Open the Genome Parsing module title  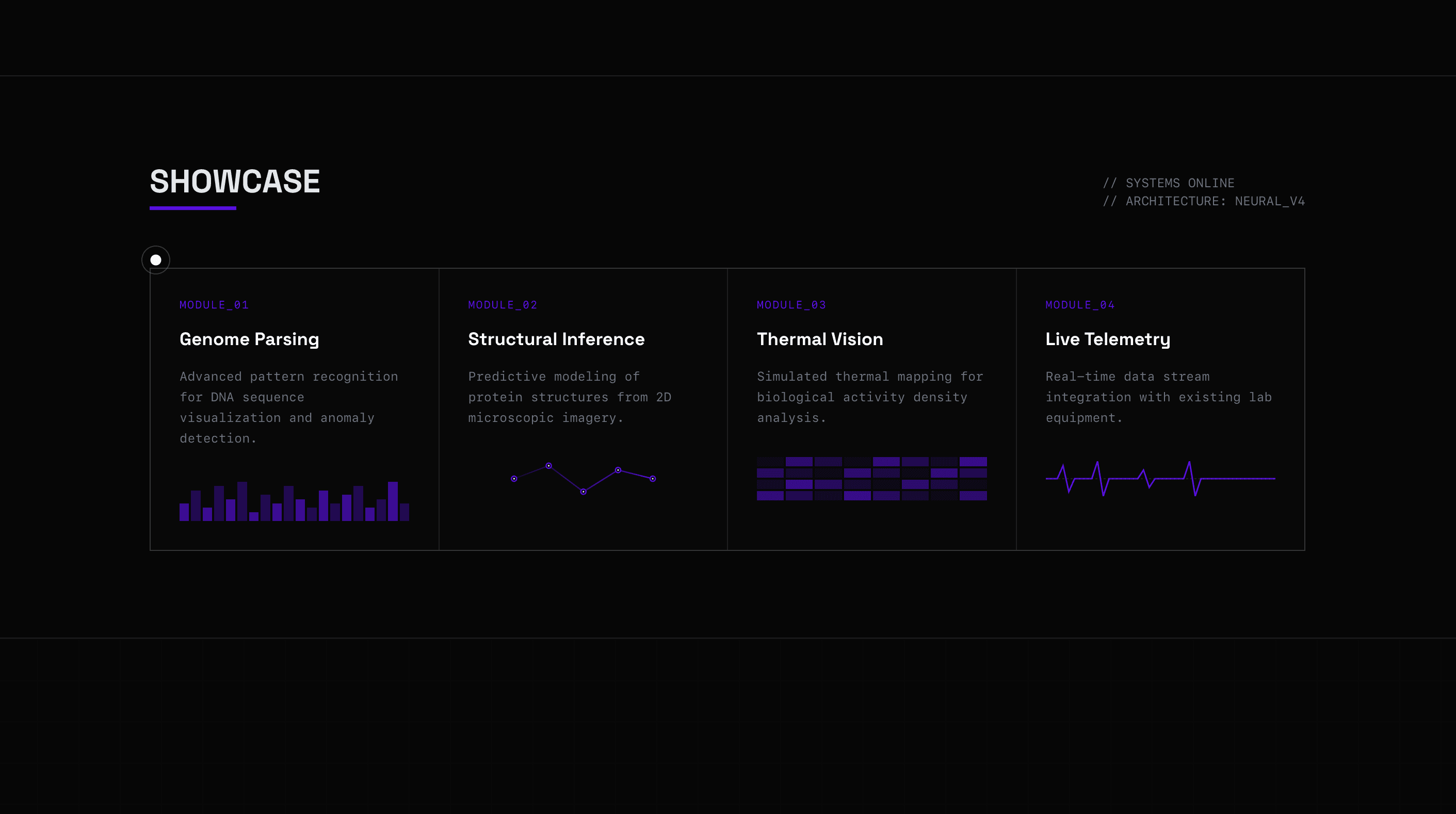coord(249,339)
